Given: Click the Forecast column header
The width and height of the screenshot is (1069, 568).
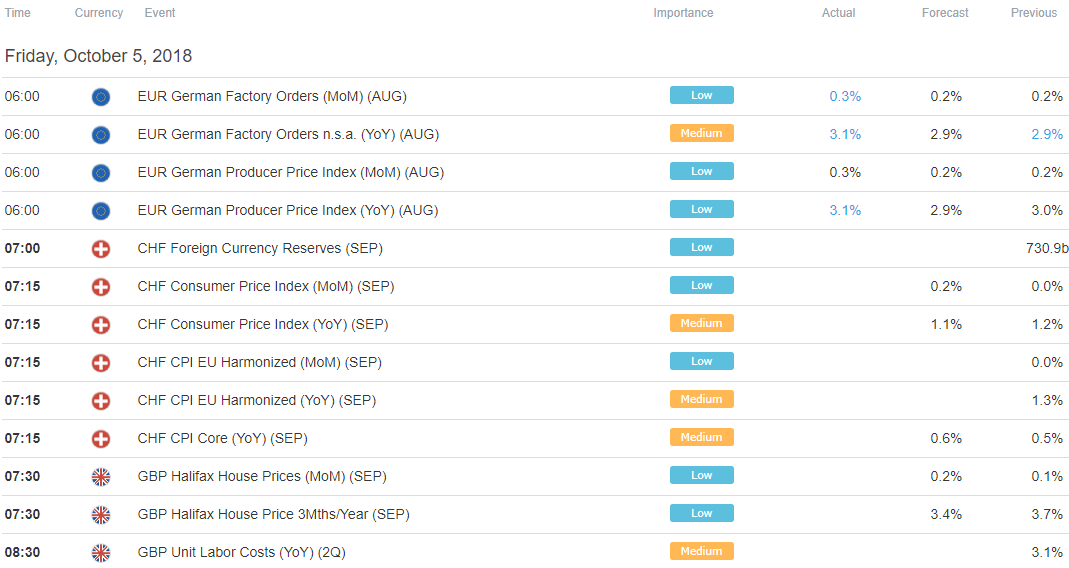Looking at the screenshot, I should tap(945, 13).
